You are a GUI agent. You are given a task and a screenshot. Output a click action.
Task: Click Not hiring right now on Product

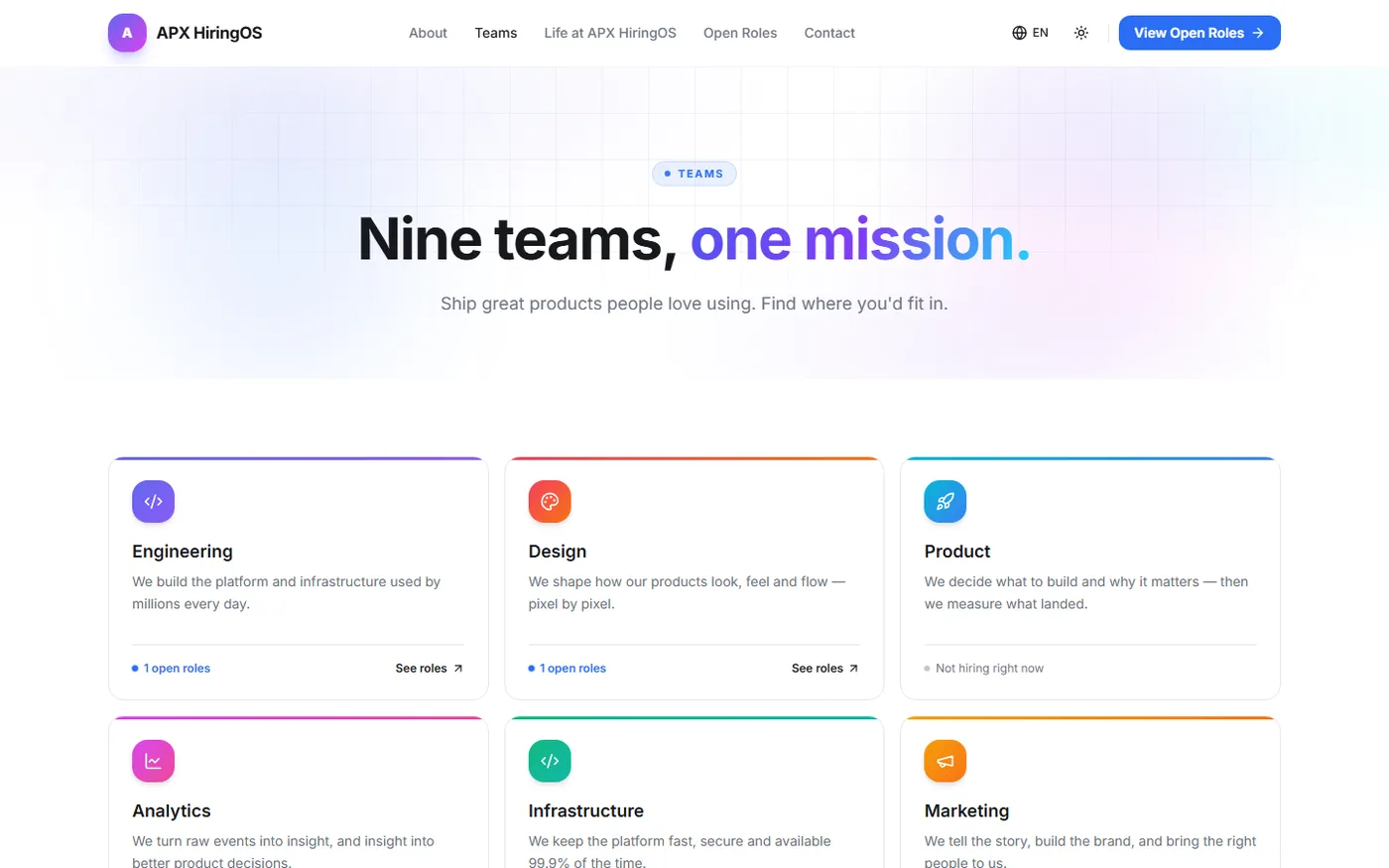[984, 669]
